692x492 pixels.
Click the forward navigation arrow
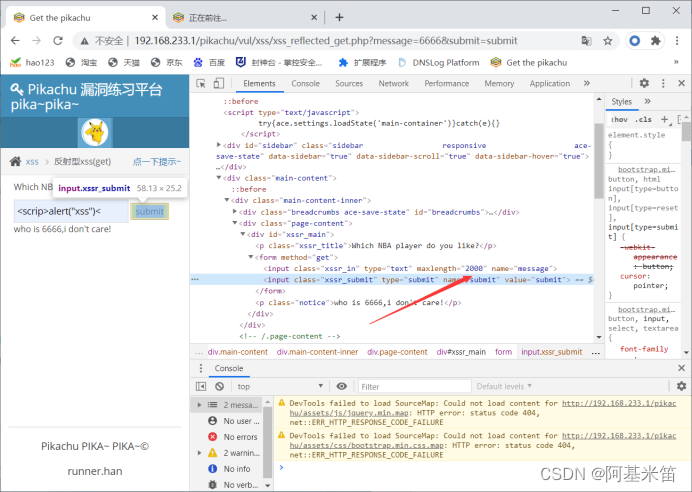pos(37,41)
